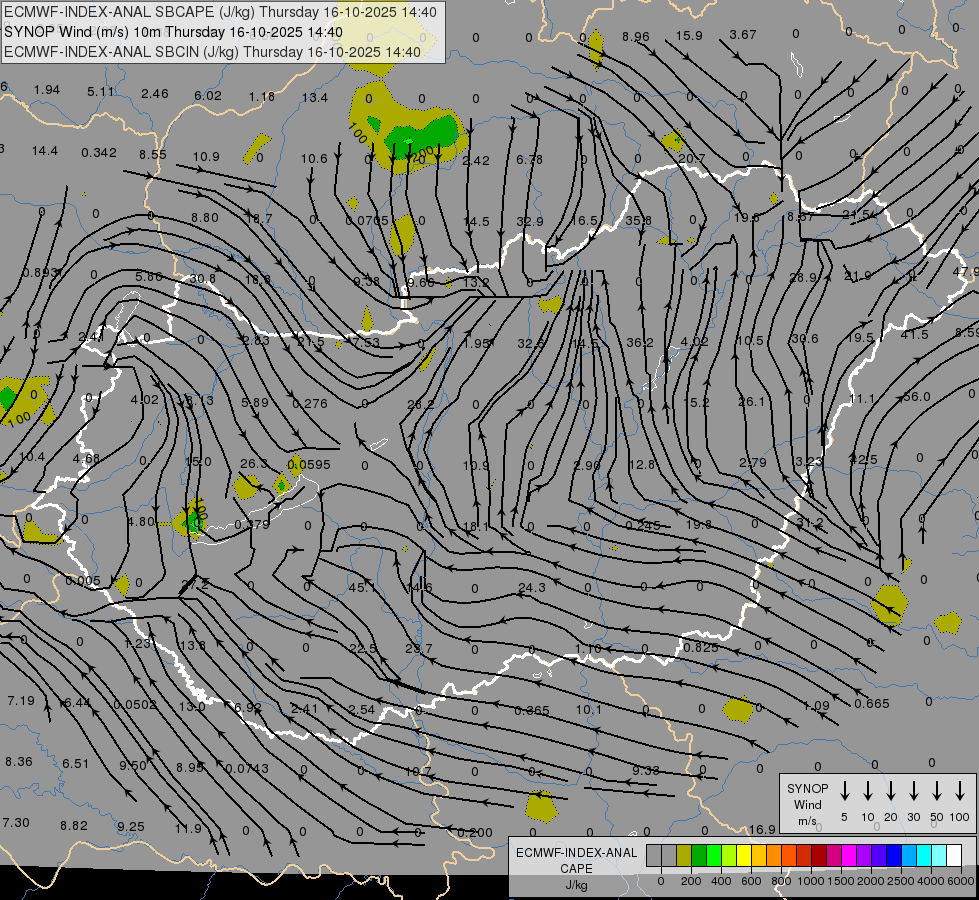Click the 0.379 value on the map
The image size is (979, 900).
click(x=252, y=524)
